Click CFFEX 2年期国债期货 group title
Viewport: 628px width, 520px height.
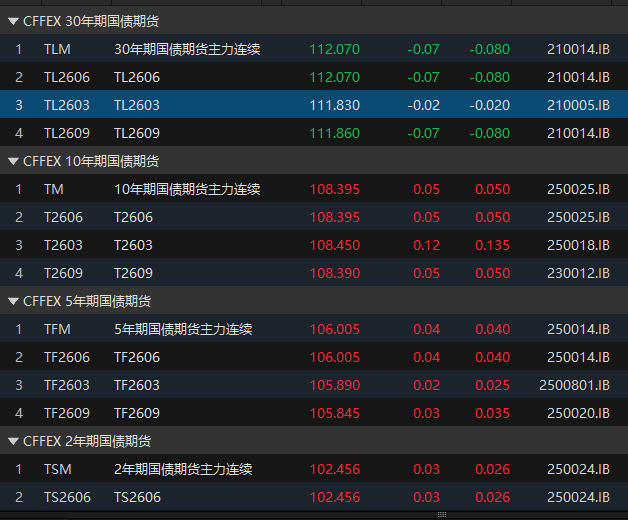[87, 441]
